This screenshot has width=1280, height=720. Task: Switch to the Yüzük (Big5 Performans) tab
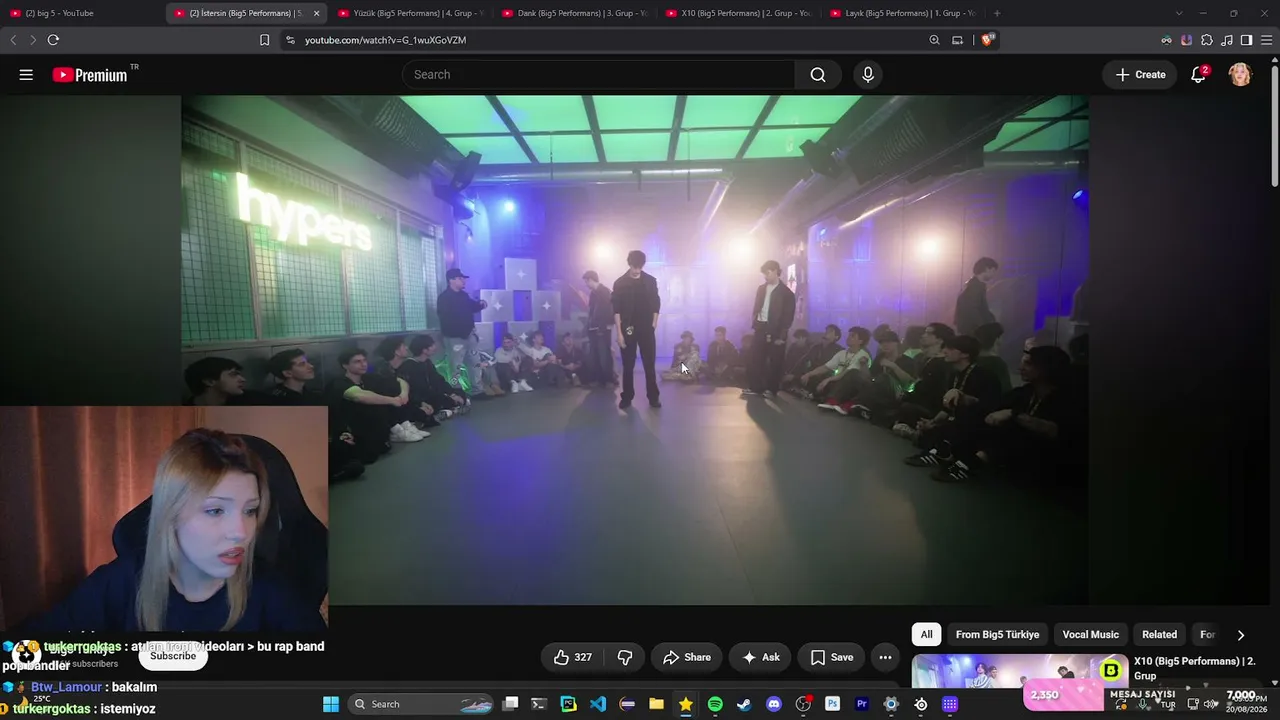(x=410, y=13)
